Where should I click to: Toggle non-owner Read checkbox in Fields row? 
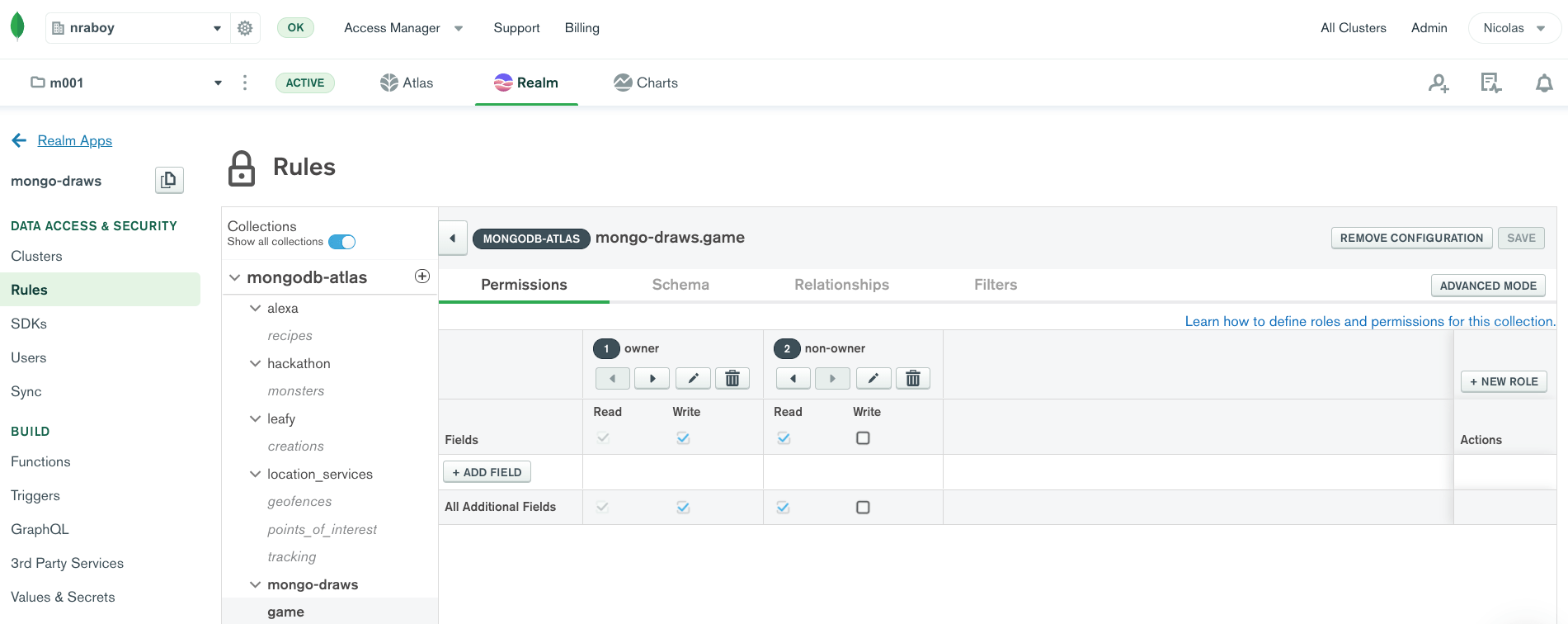pos(784,438)
